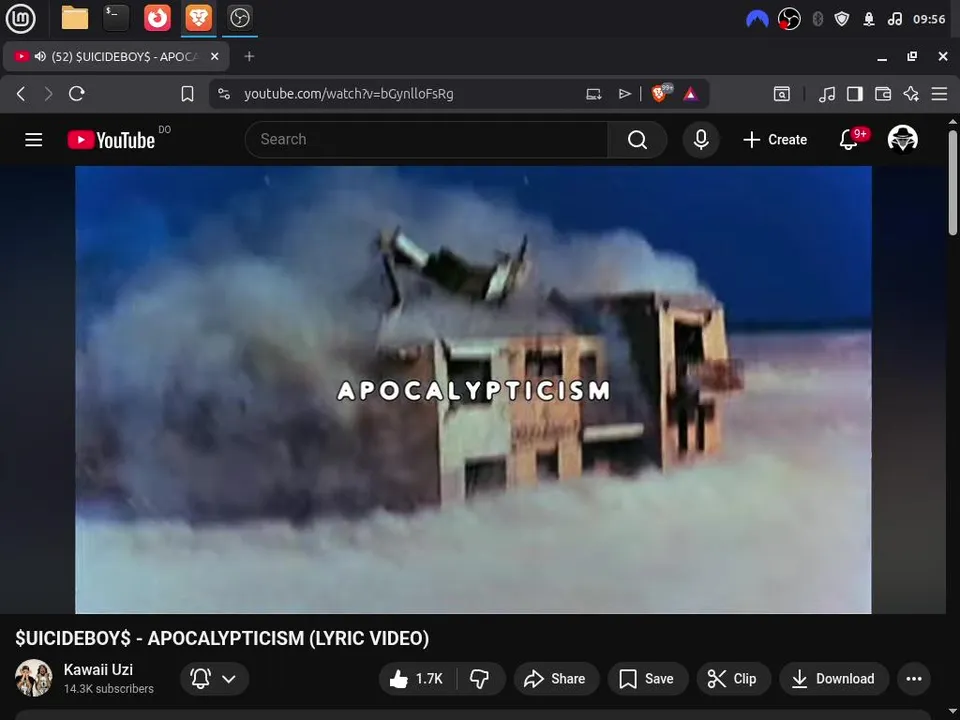Open the Create button
The image size is (960, 720).
[x=775, y=140]
